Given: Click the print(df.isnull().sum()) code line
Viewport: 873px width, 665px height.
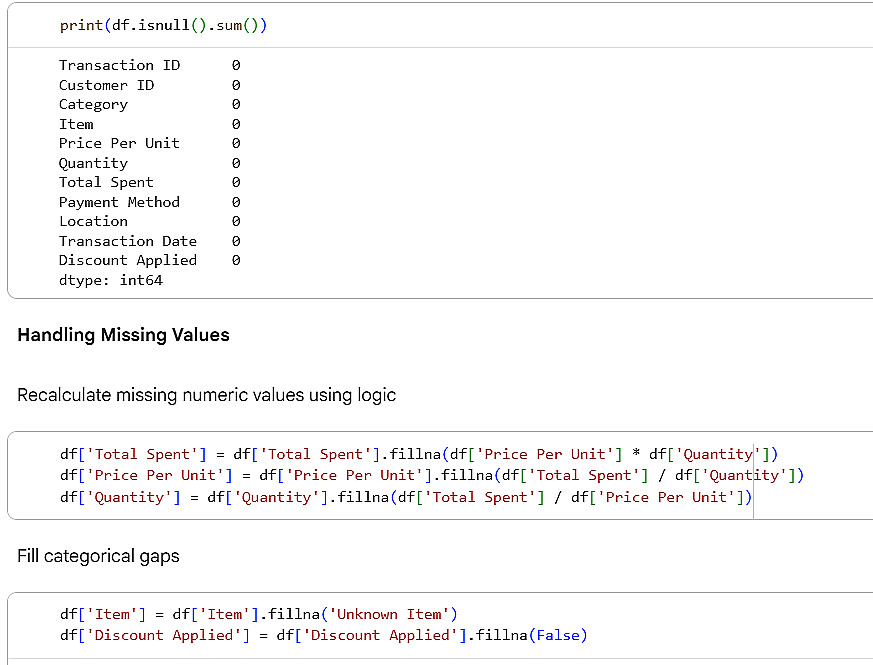Looking at the screenshot, I should pos(163,26).
